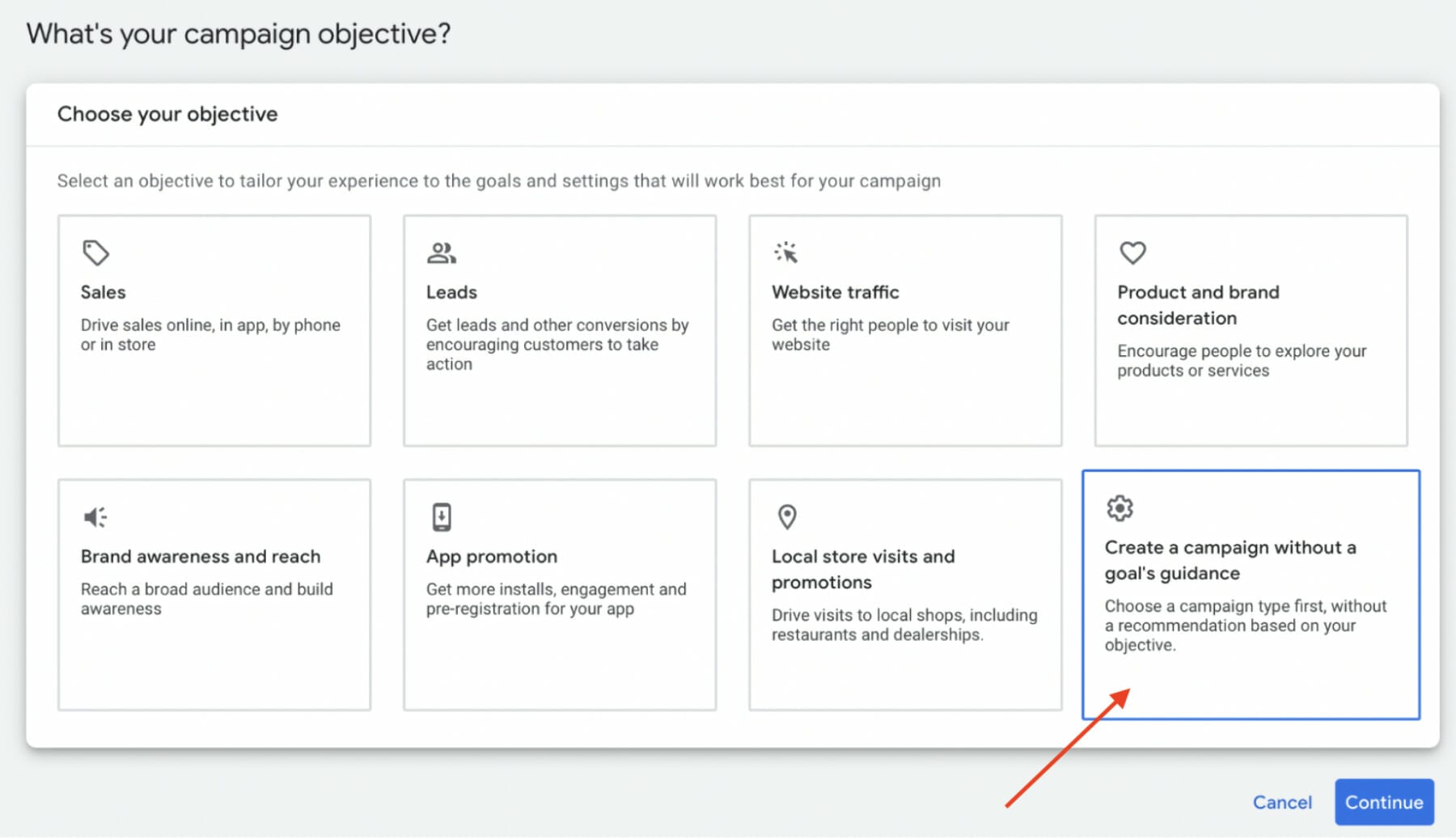Click the phone download icon for App promotion
The image size is (1456, 840).
(441, 516)
